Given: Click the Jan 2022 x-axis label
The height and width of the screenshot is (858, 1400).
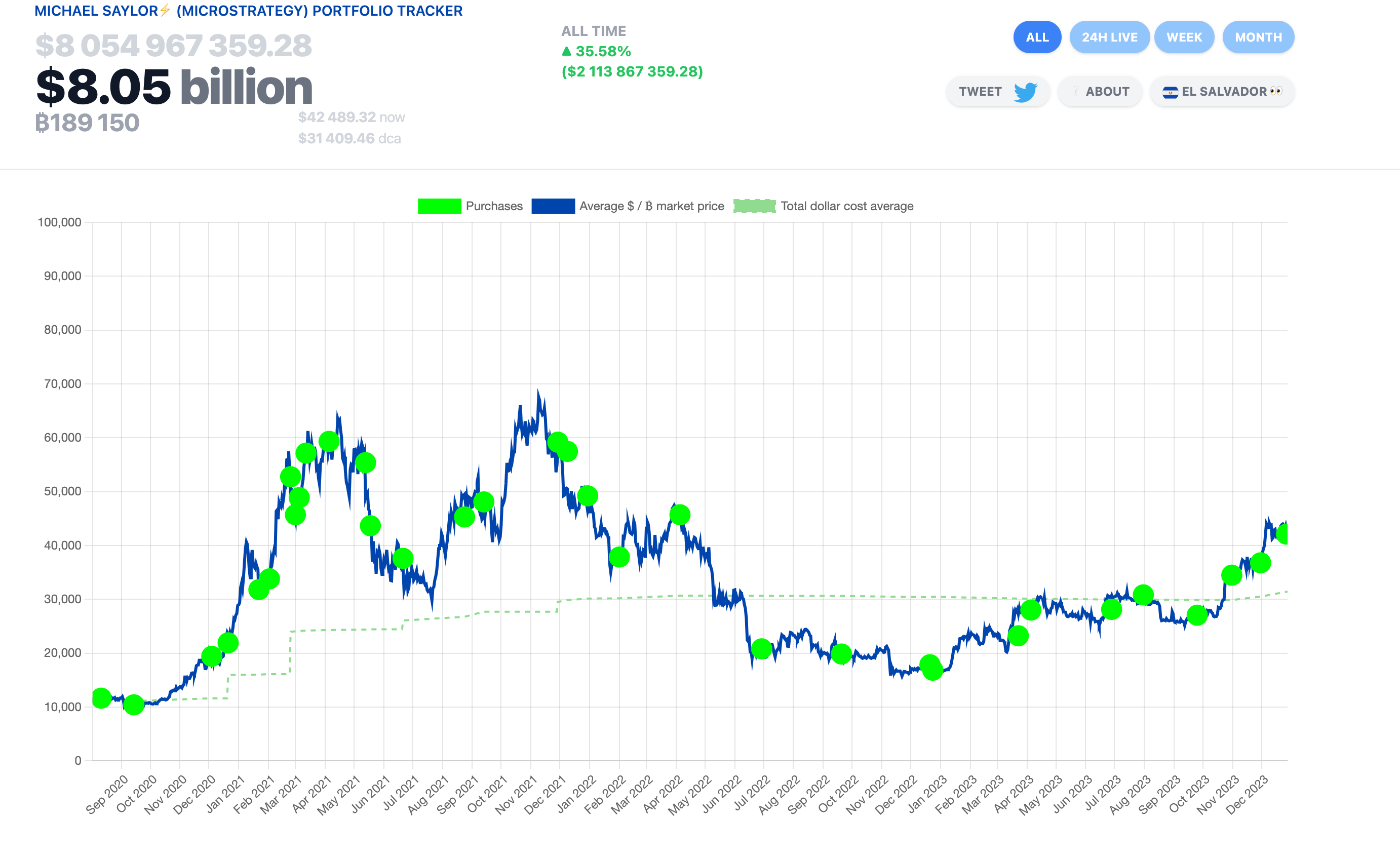Looking at the screenshot, I should 575,794.
